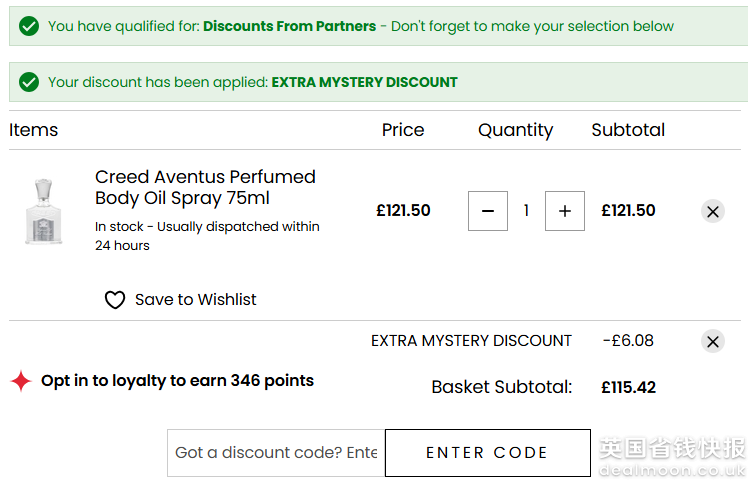Click the red loyalty star icon
Image resolution: width=748 pixels, height=487 pixels.
point(21,381)
